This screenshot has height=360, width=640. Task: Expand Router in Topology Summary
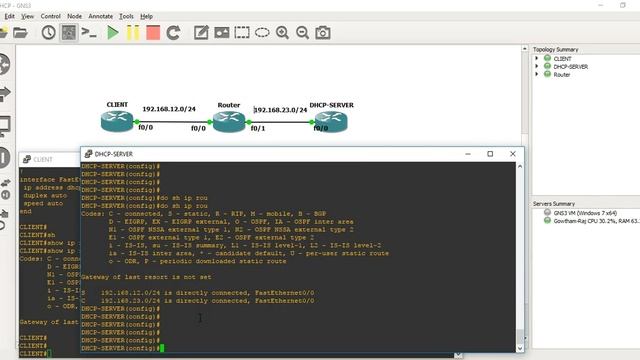(x=537, y=74)
